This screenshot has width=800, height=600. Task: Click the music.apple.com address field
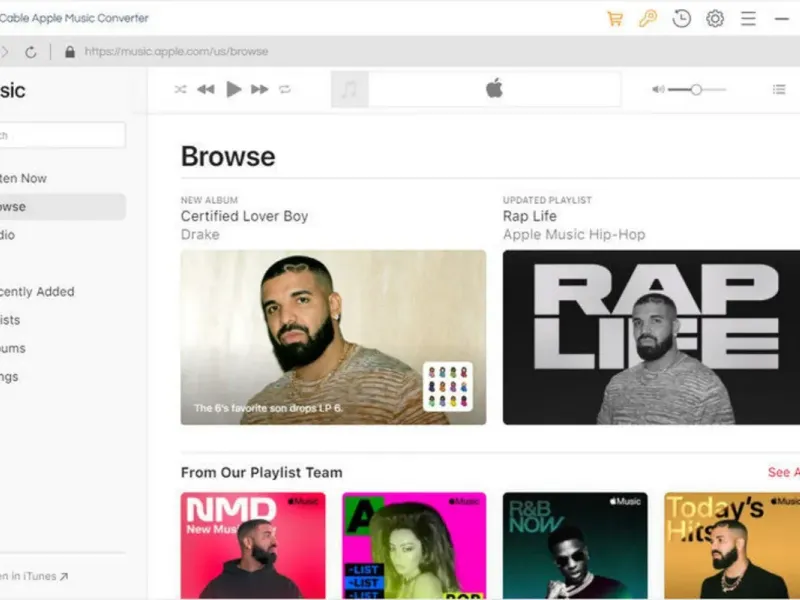tap(176, 52)
